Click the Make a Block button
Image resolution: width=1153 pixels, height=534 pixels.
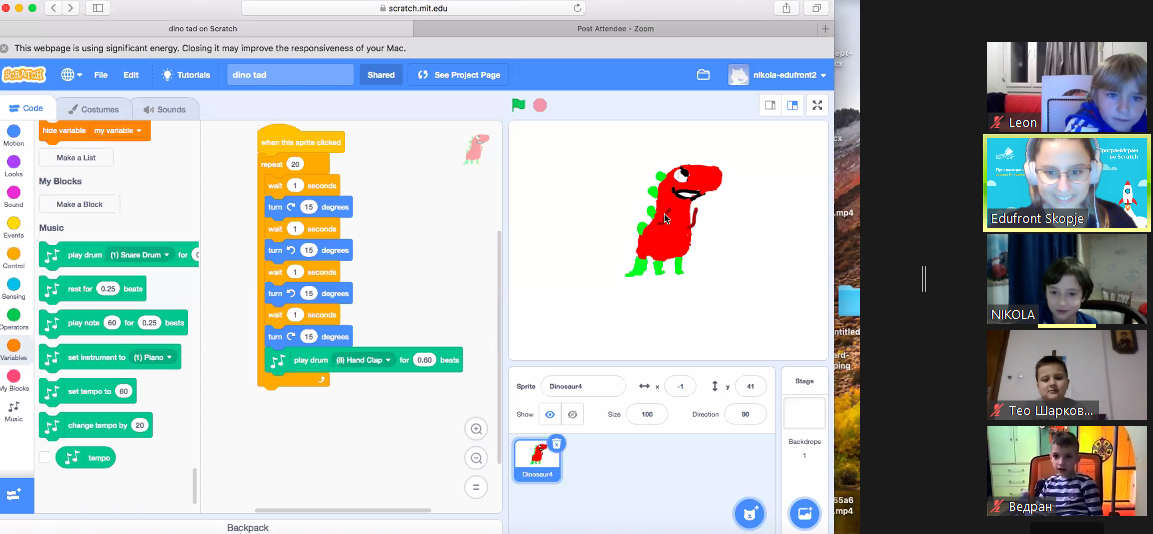click(x=79, y=204)
